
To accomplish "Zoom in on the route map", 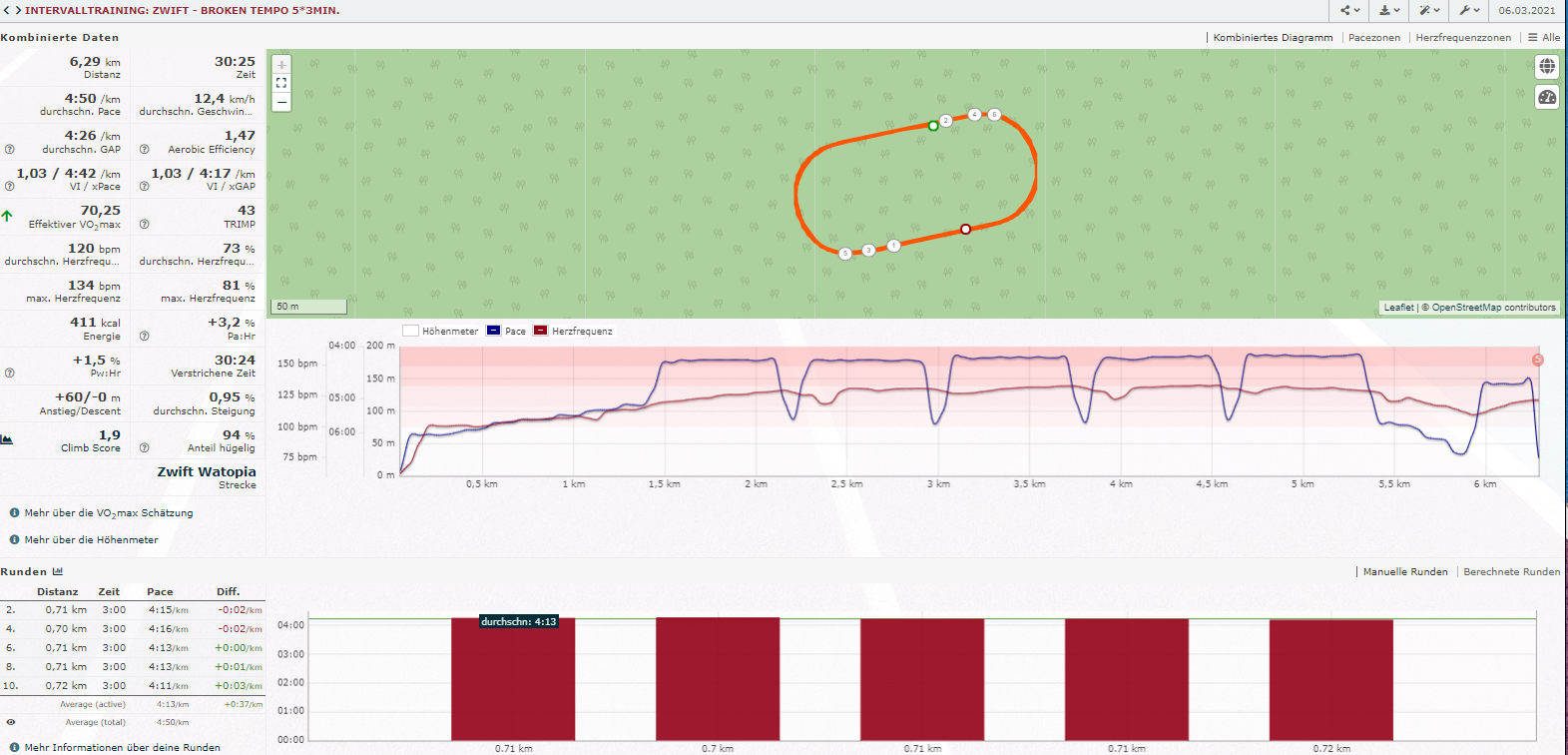I will [x=281, y=65].
